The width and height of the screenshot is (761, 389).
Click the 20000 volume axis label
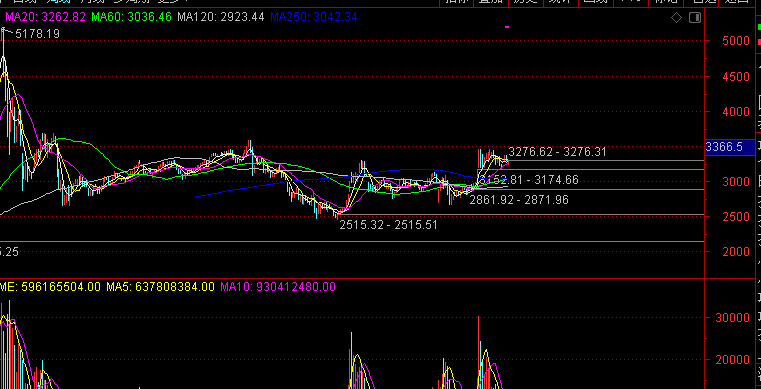(x=733, y=359)
